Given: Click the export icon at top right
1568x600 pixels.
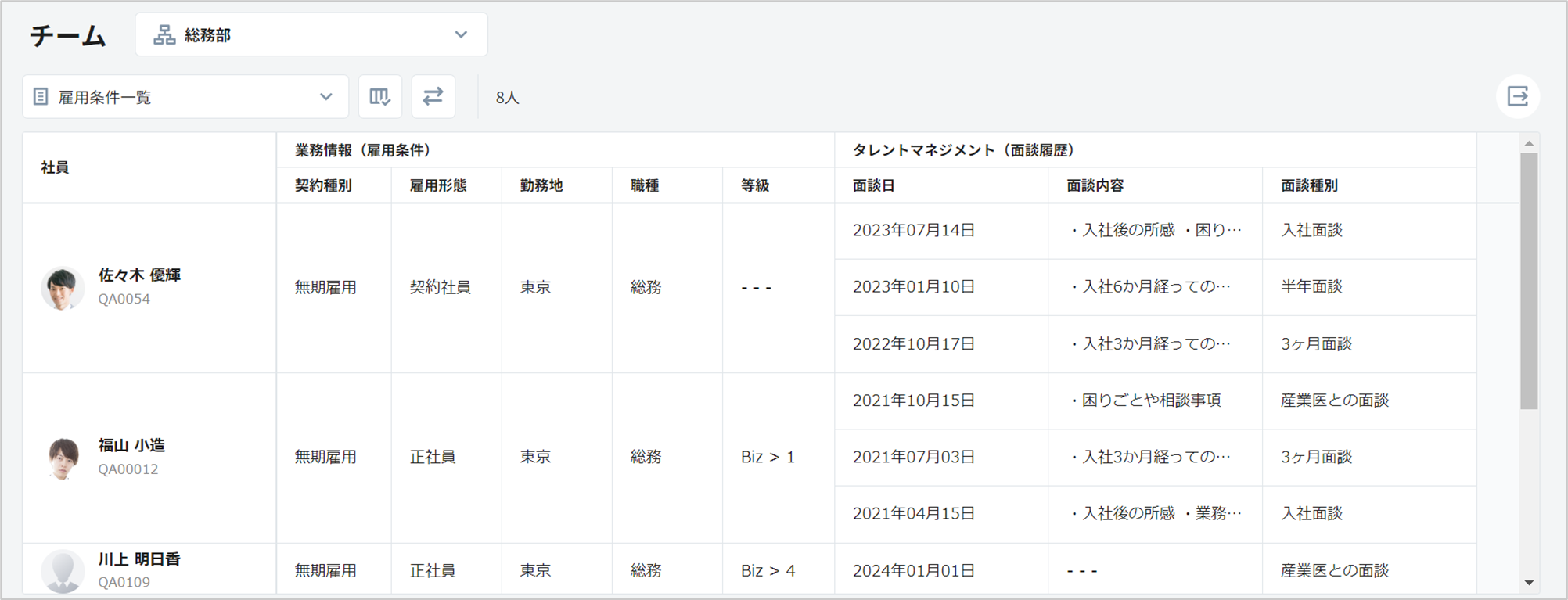Looking at the screenshot, I should click(x=1517, y=97).
